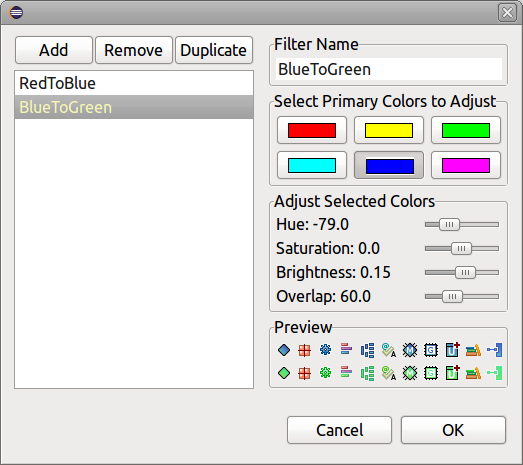Image resolution: width=523 pixels, height=465 pixels.
Task: Duplicate the selected filter
Action: pyautogui.click(x=214, y=50)
